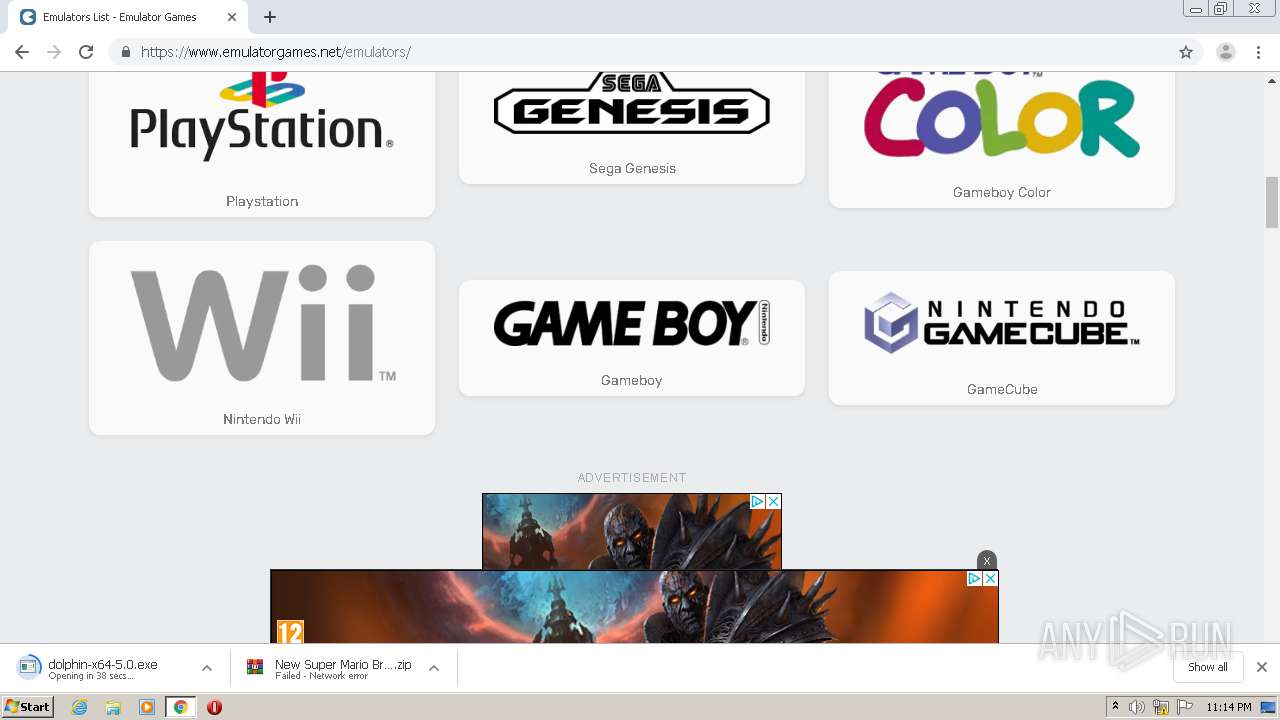The image size is (1280, 720).
Task: Open the Playstation emulator logo
Action: tap(262, 115)
